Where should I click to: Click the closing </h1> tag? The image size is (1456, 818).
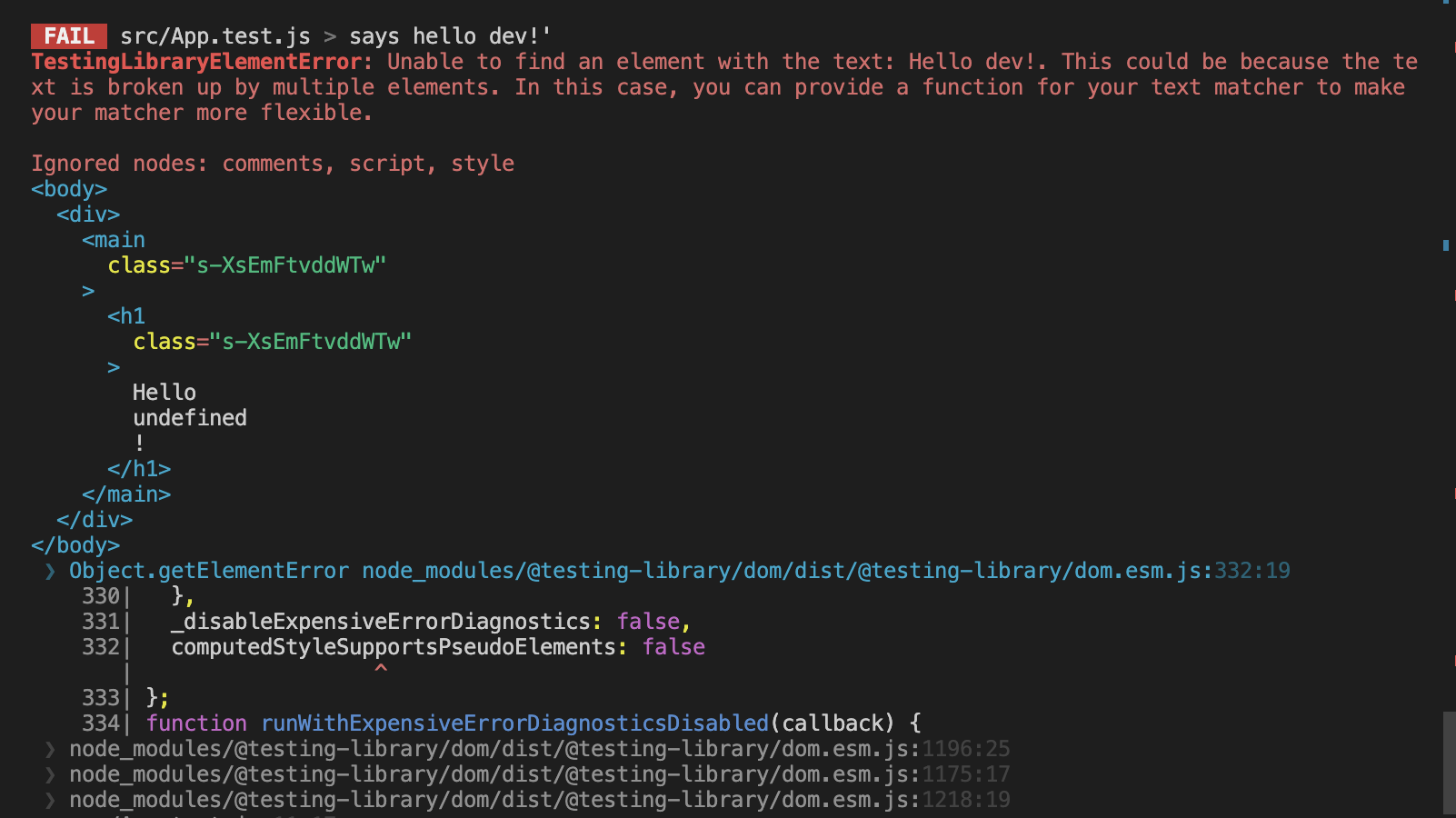[139, 469]
